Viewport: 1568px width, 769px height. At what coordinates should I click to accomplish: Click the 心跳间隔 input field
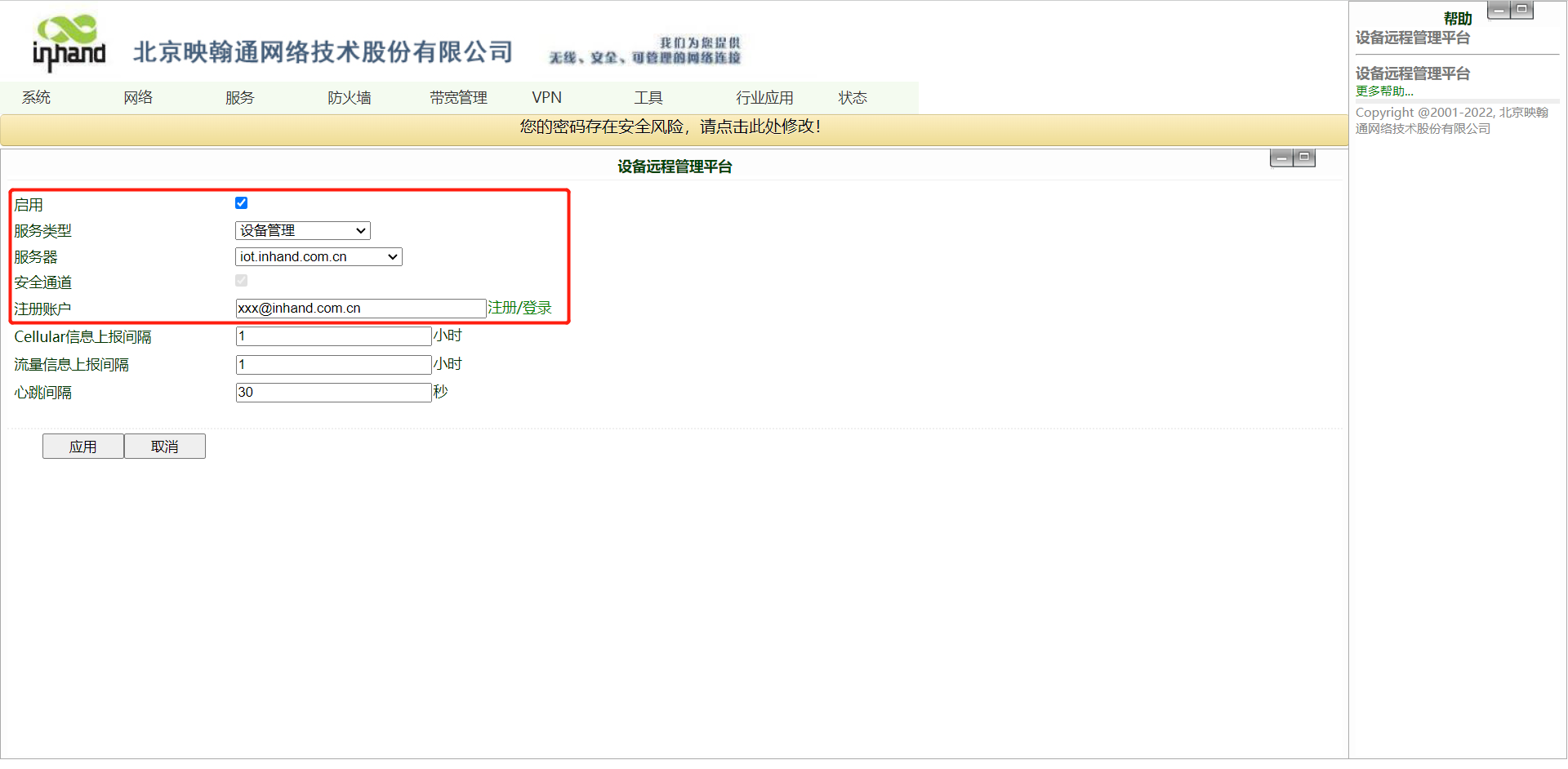coord(334,393)
